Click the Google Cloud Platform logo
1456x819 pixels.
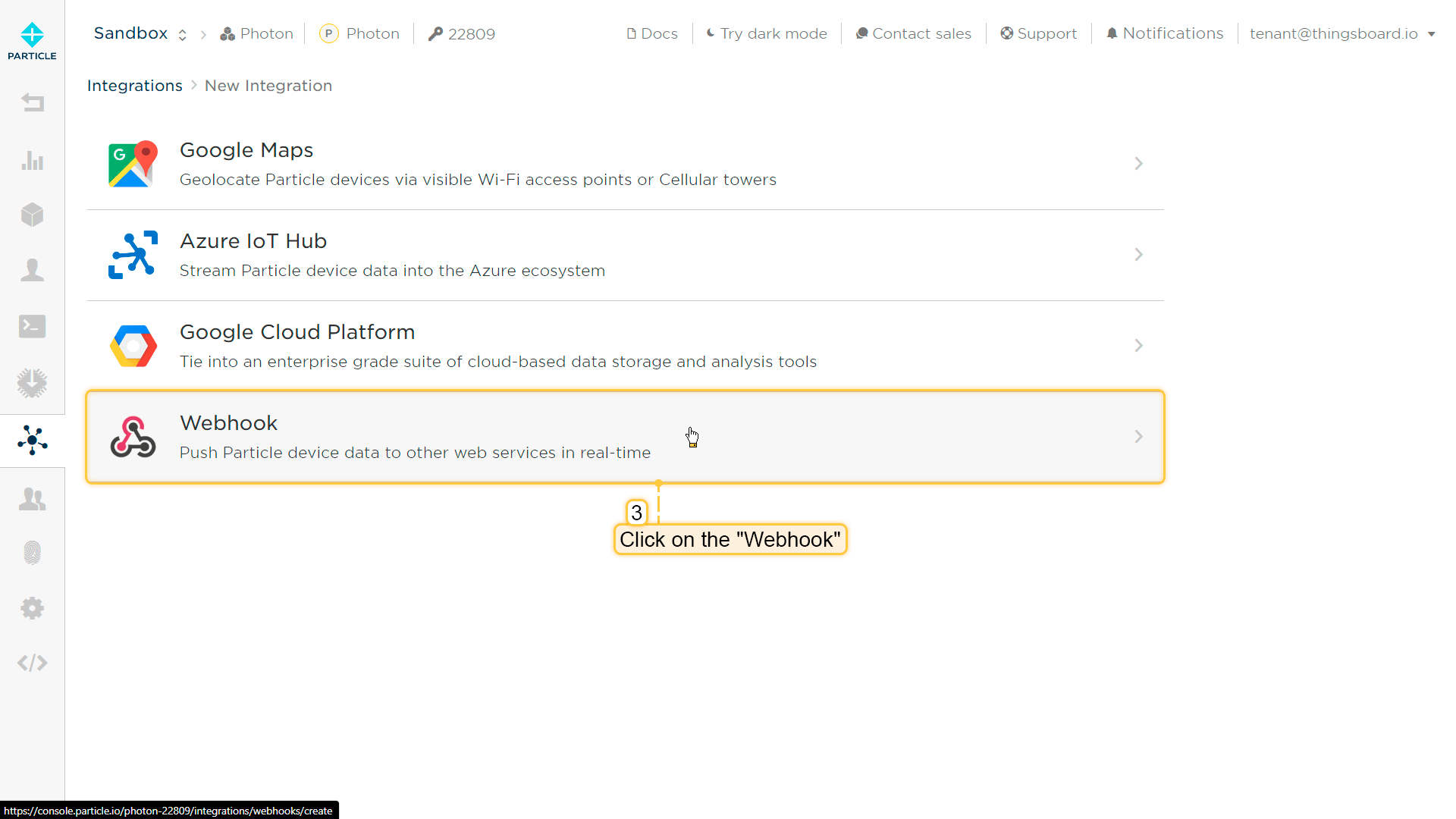(133, 346)
